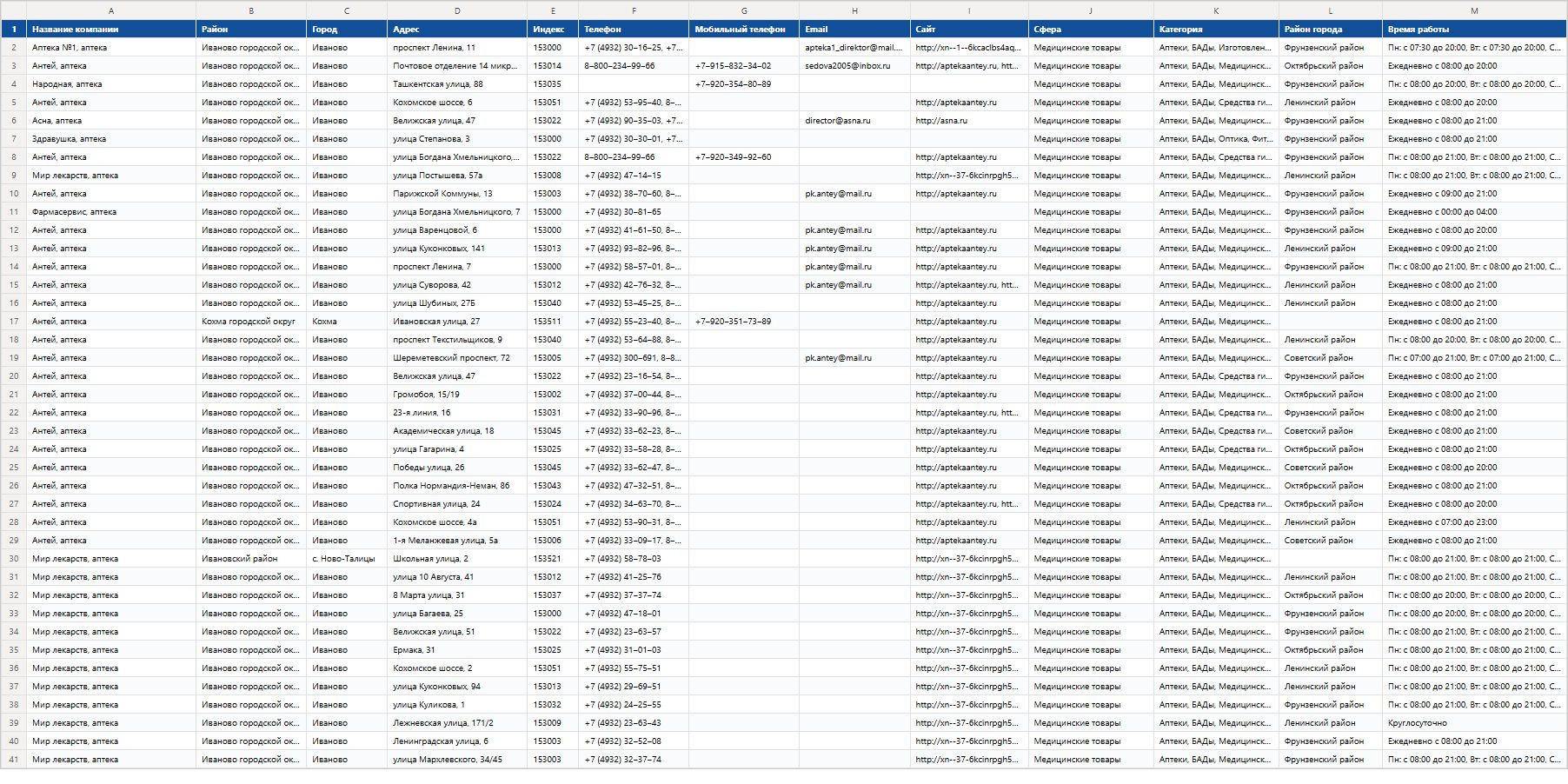Click the postal index cell "153043"

553,486
